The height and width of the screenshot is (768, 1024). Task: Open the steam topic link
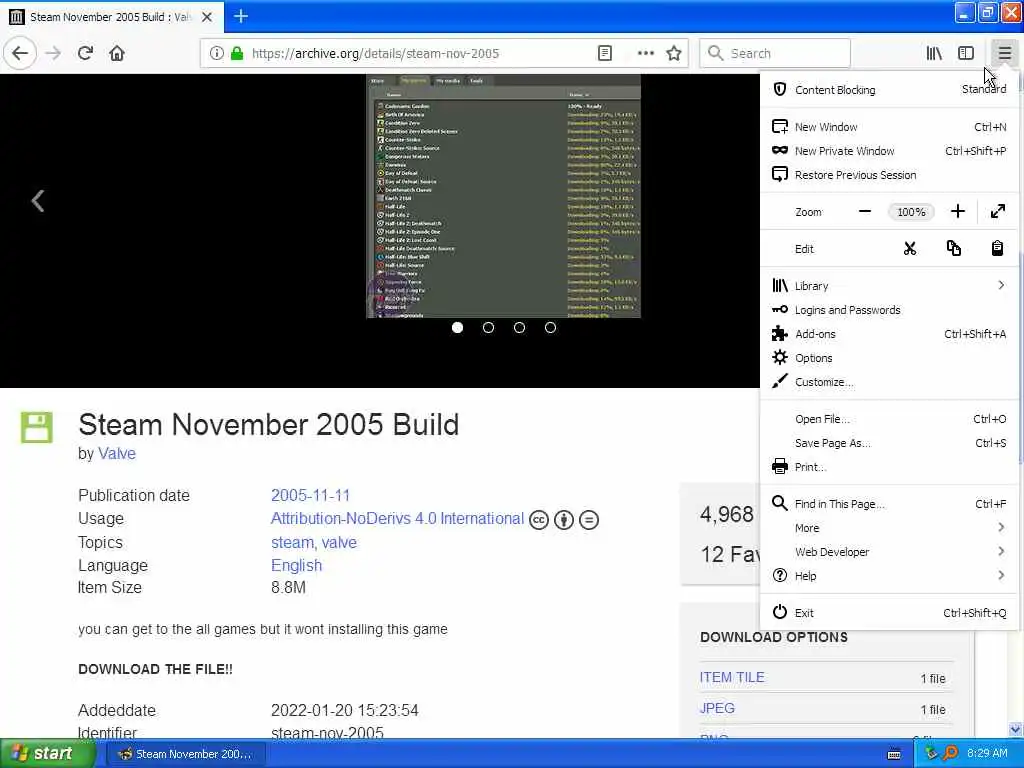click(292, 543)
